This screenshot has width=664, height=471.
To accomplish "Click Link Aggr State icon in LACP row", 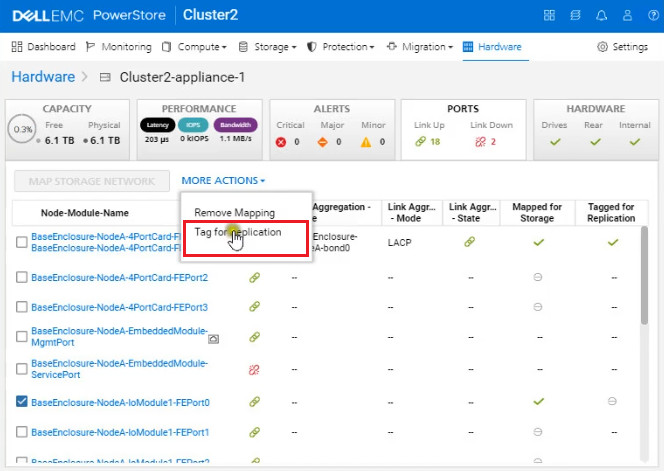I will tap(470, 242).
